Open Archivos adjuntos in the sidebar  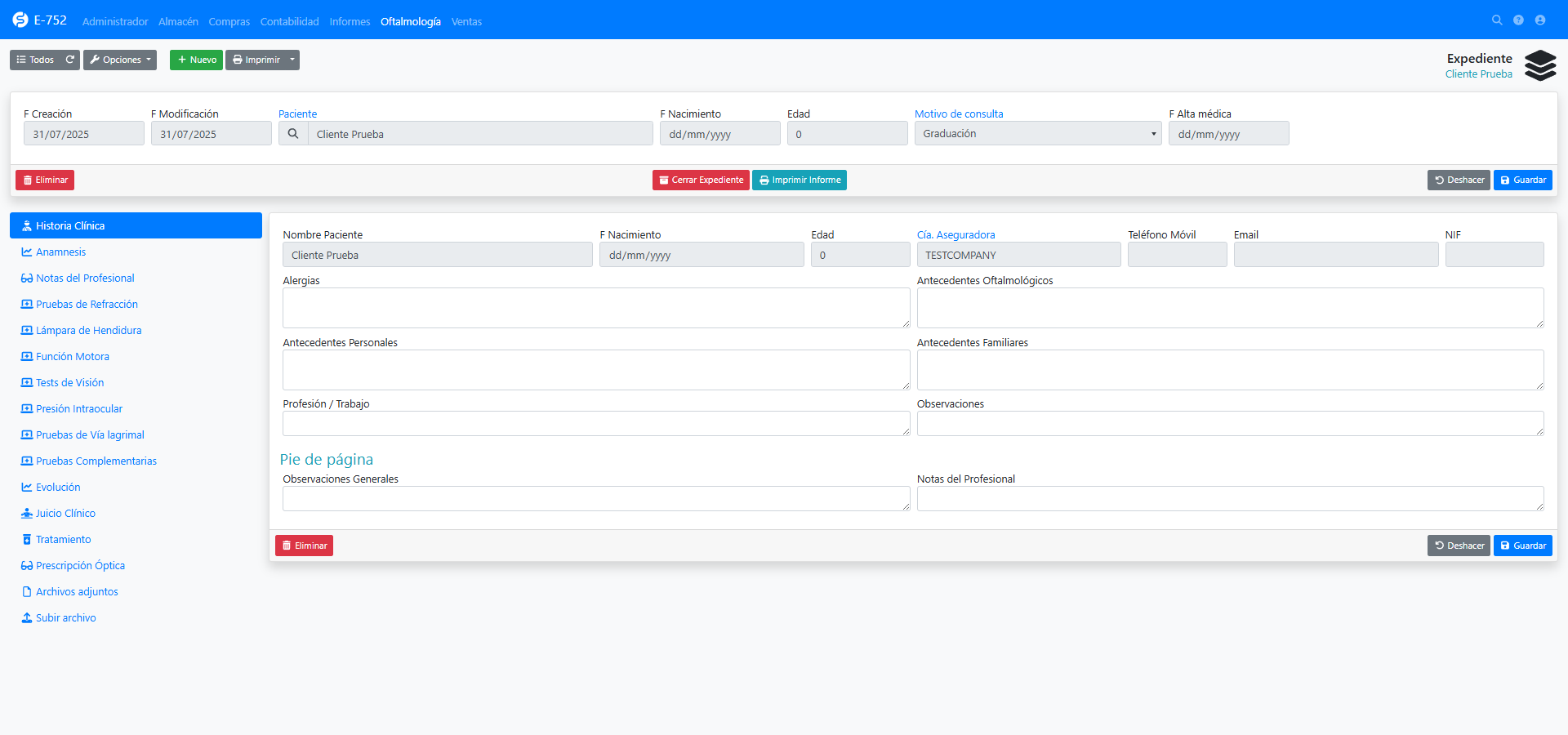(x=77, y=592)
